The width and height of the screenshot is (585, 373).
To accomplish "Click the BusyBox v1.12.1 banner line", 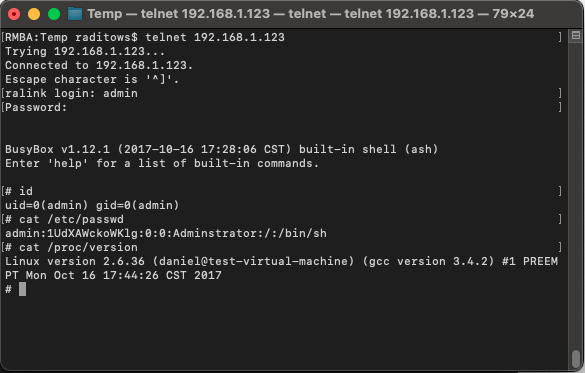I will click(221, 149).
